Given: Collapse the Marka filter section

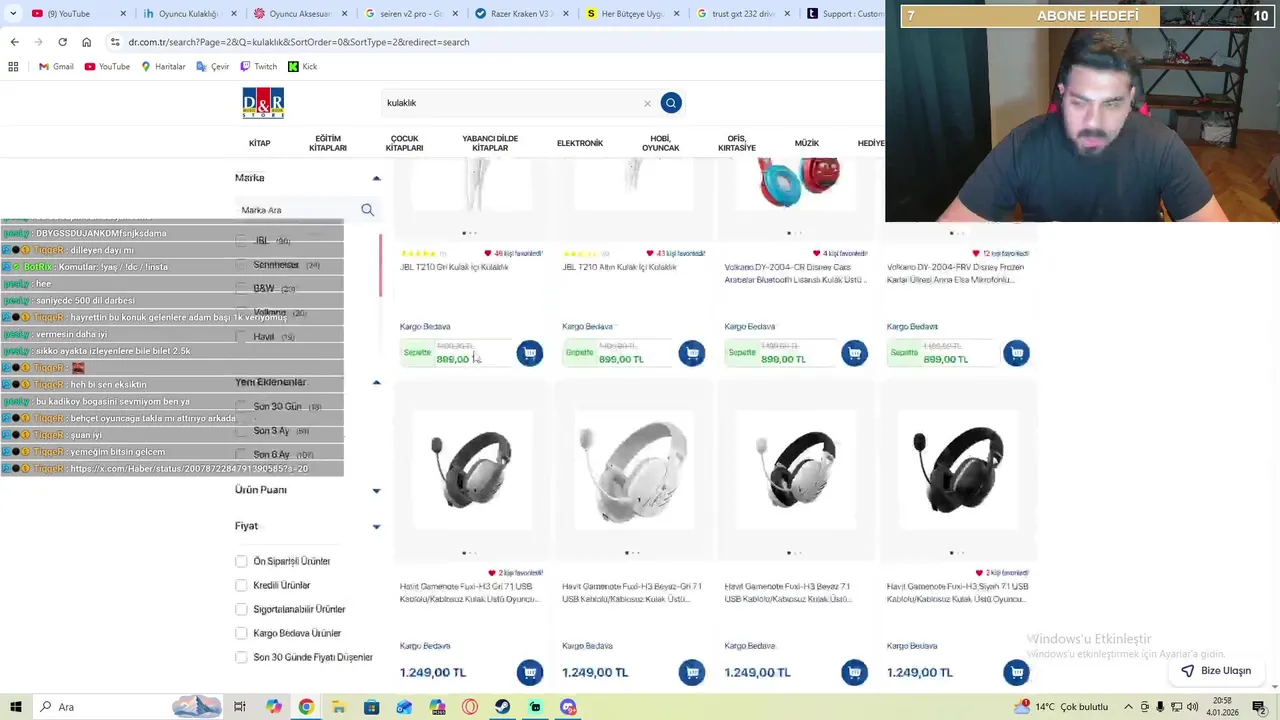Looking at the screenshot, I should click(376, 178).
